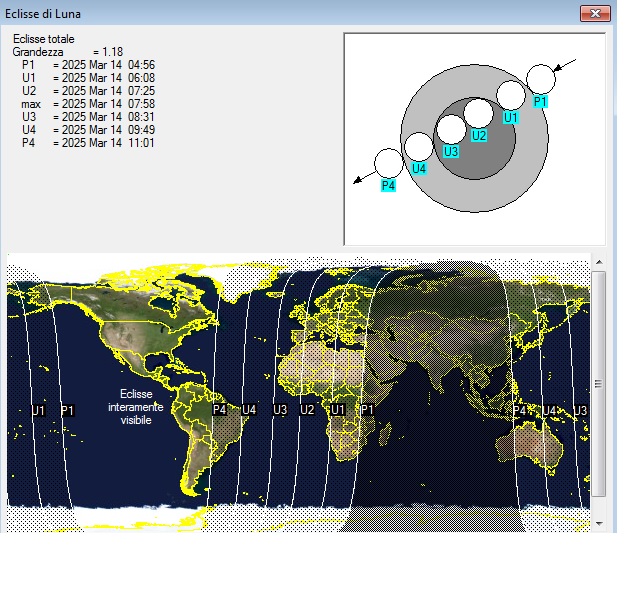Select the cyan U4 label in the diagram

click(419, 168)
